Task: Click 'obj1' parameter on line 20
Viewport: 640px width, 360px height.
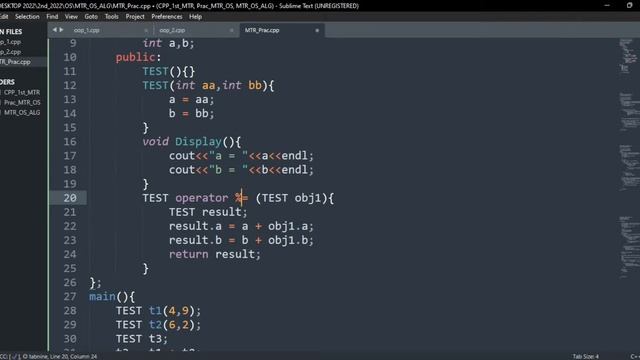Action: tap(308, 198)
